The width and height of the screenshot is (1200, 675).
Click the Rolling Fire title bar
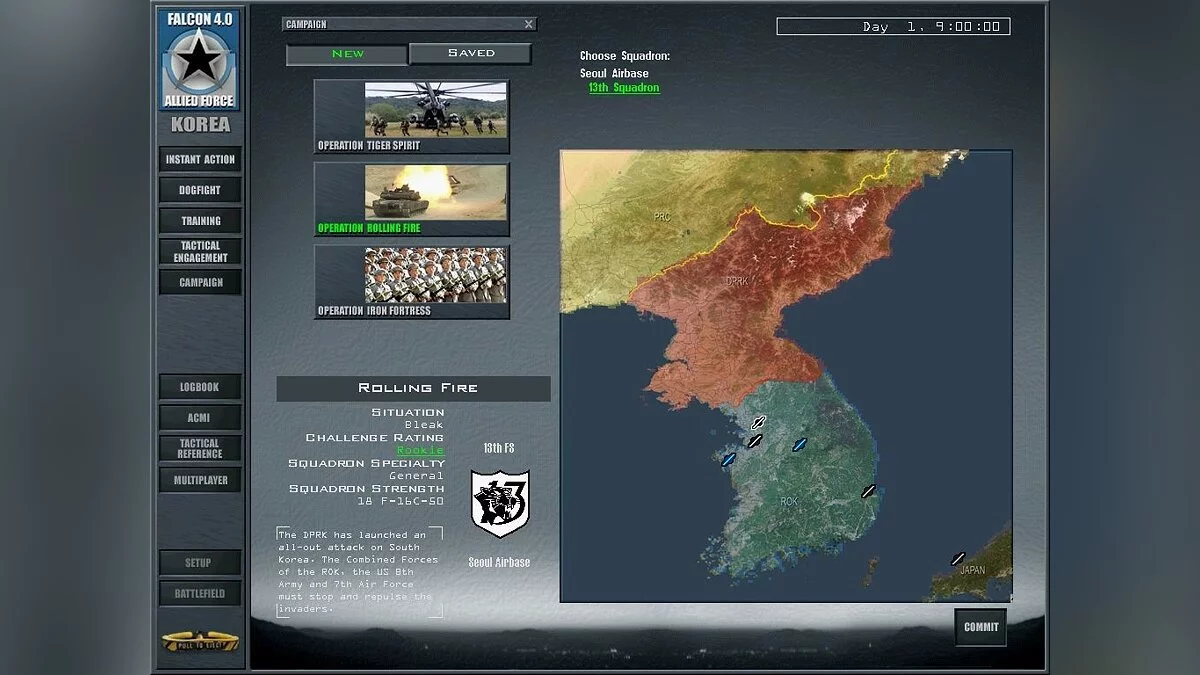click(413, 388)
